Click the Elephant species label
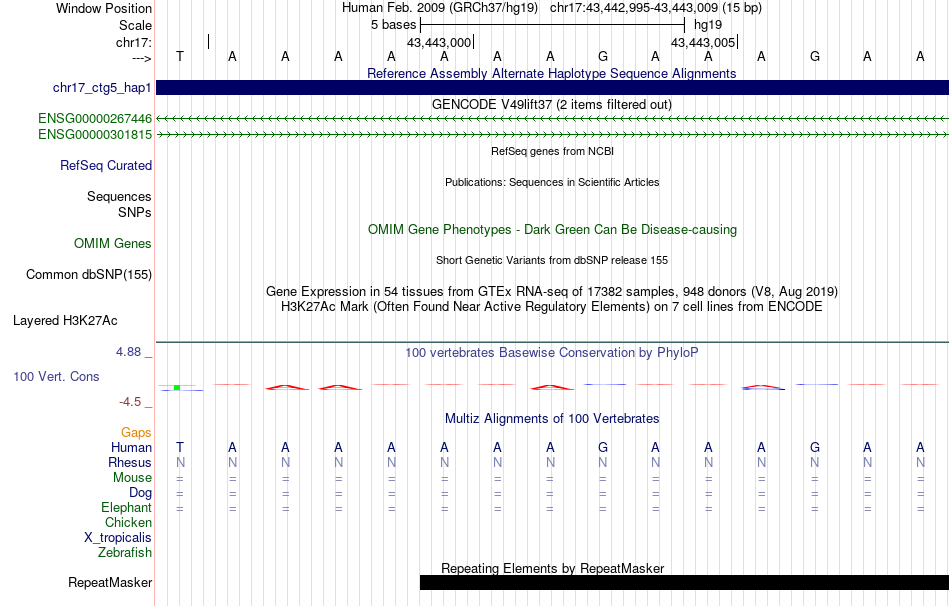The width and height of the screenshot is (950, 606). (x=127, y=508)
